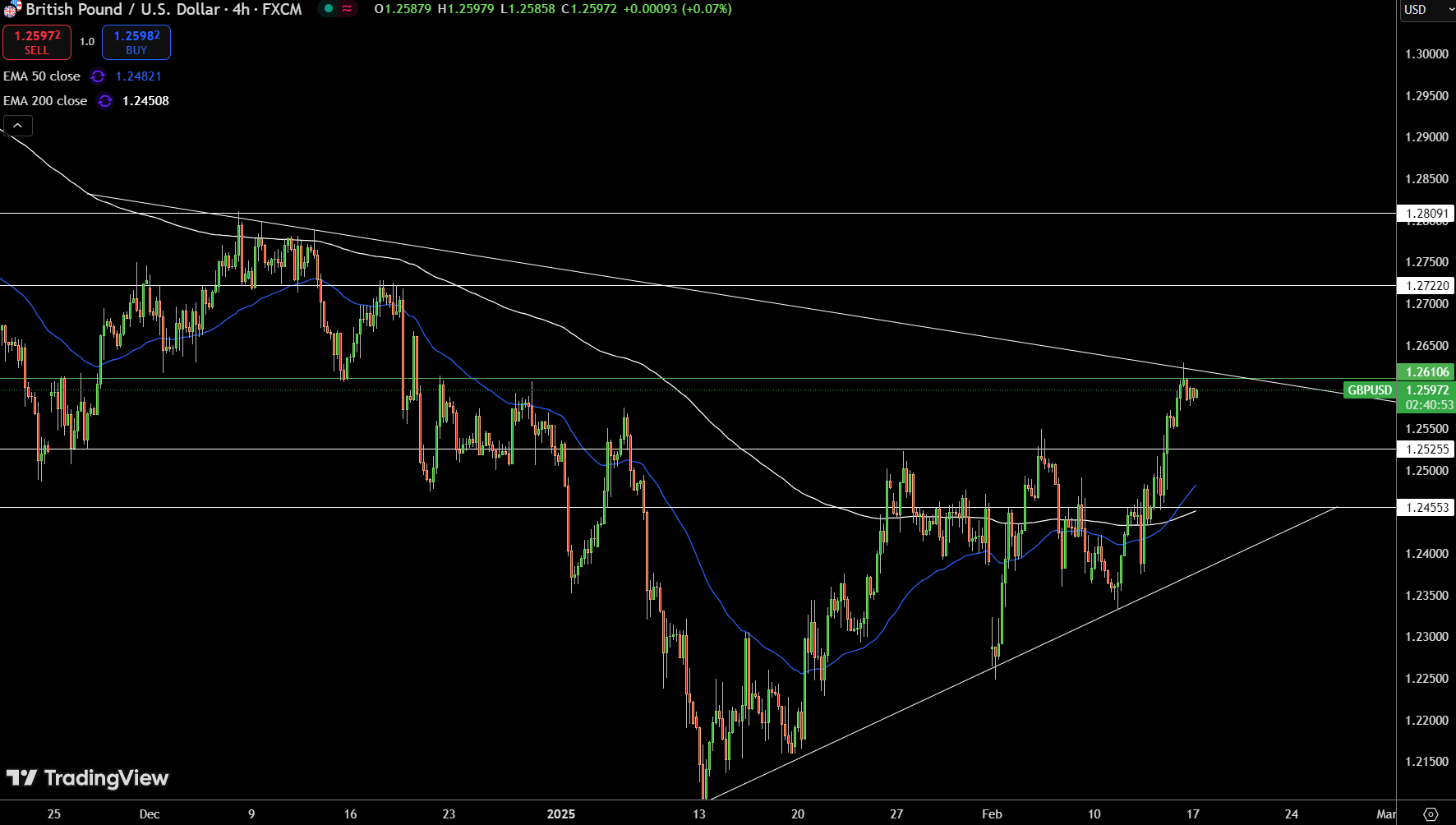Click the high value H1.25979

point(466,9)
